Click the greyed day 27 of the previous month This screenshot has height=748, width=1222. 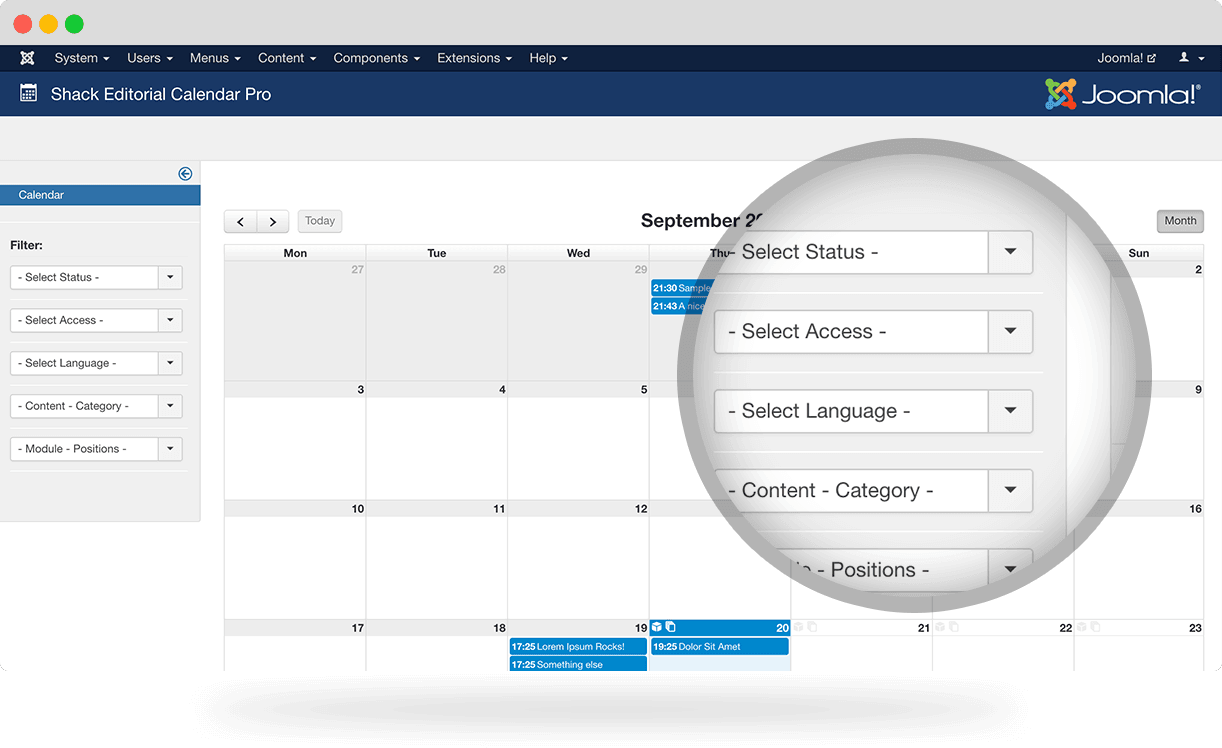point(358,270)
